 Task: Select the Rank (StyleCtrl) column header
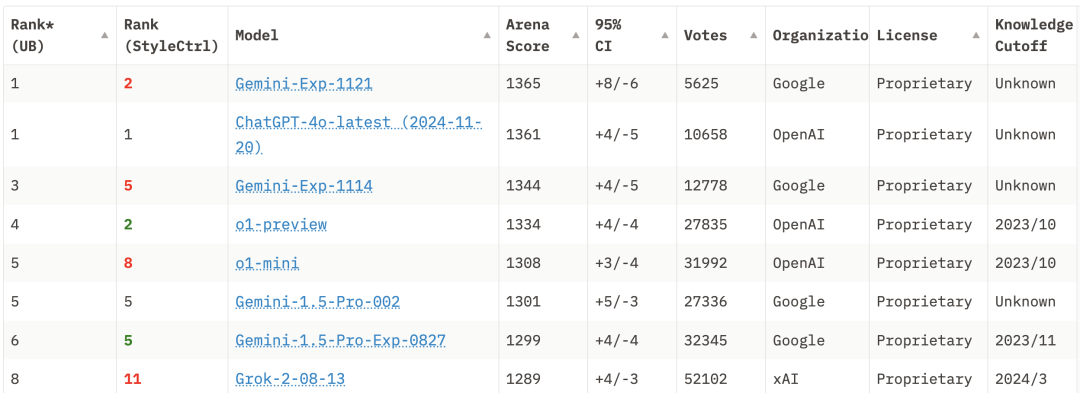tap(172, 35)
